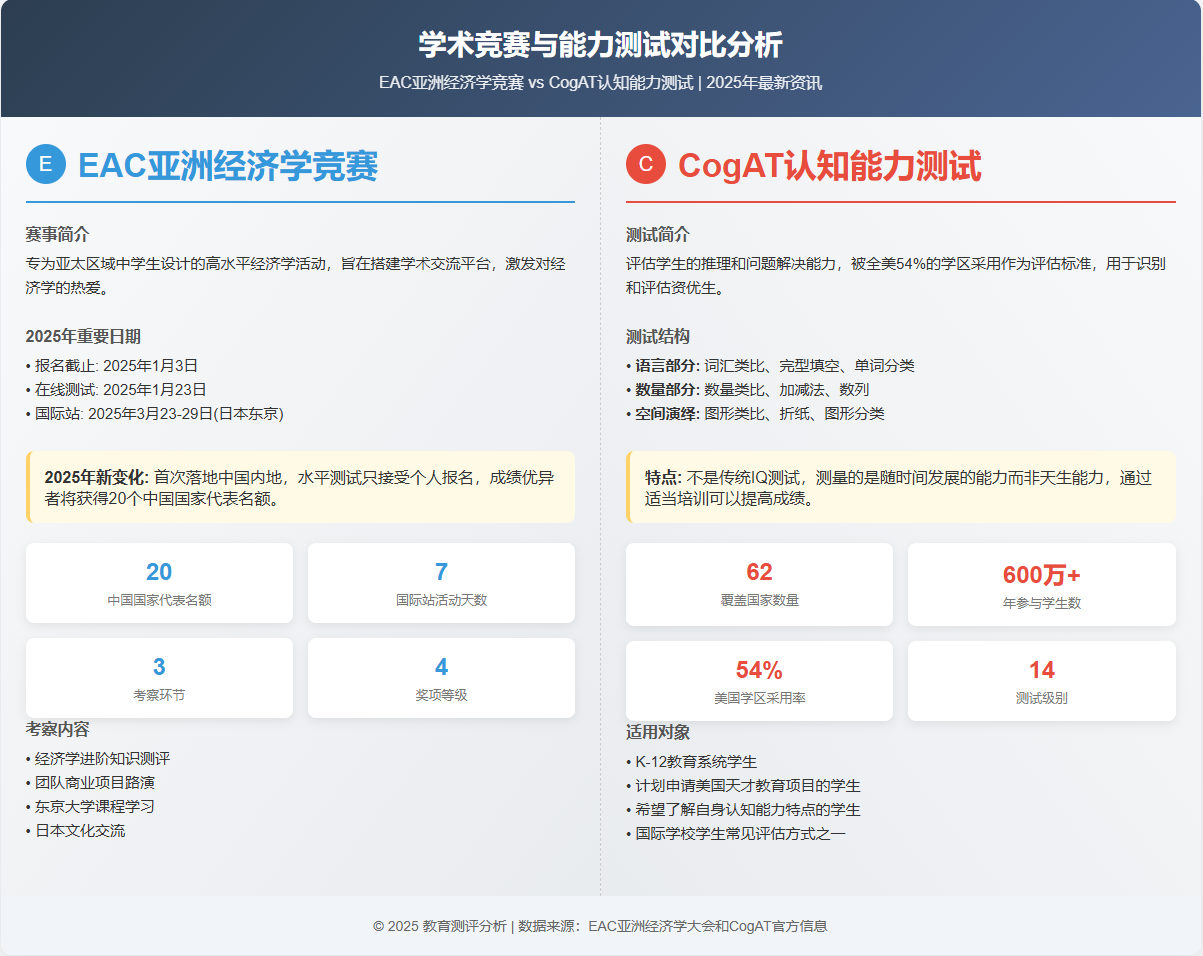1203x956 pixels.
Task: Click the 适用对象 heading
Action: click(x=658, y=733)
